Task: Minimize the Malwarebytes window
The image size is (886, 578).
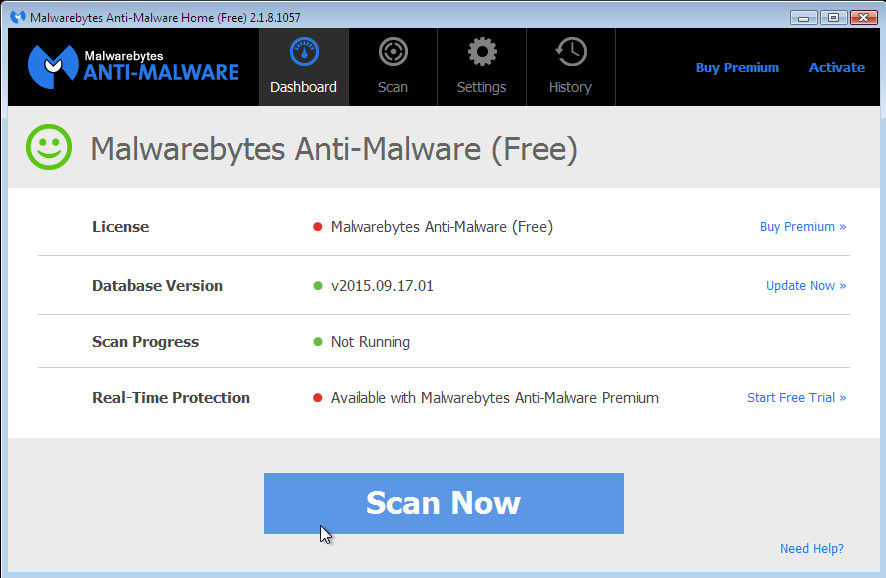Action: pyautogui.click(x=803, y=18)
